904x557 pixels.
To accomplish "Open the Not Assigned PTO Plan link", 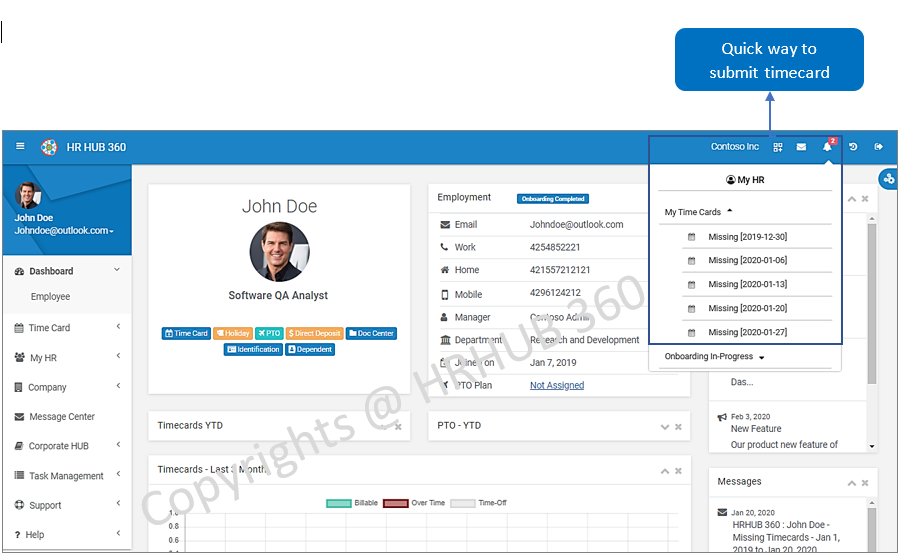I will [x=557, y=385].
